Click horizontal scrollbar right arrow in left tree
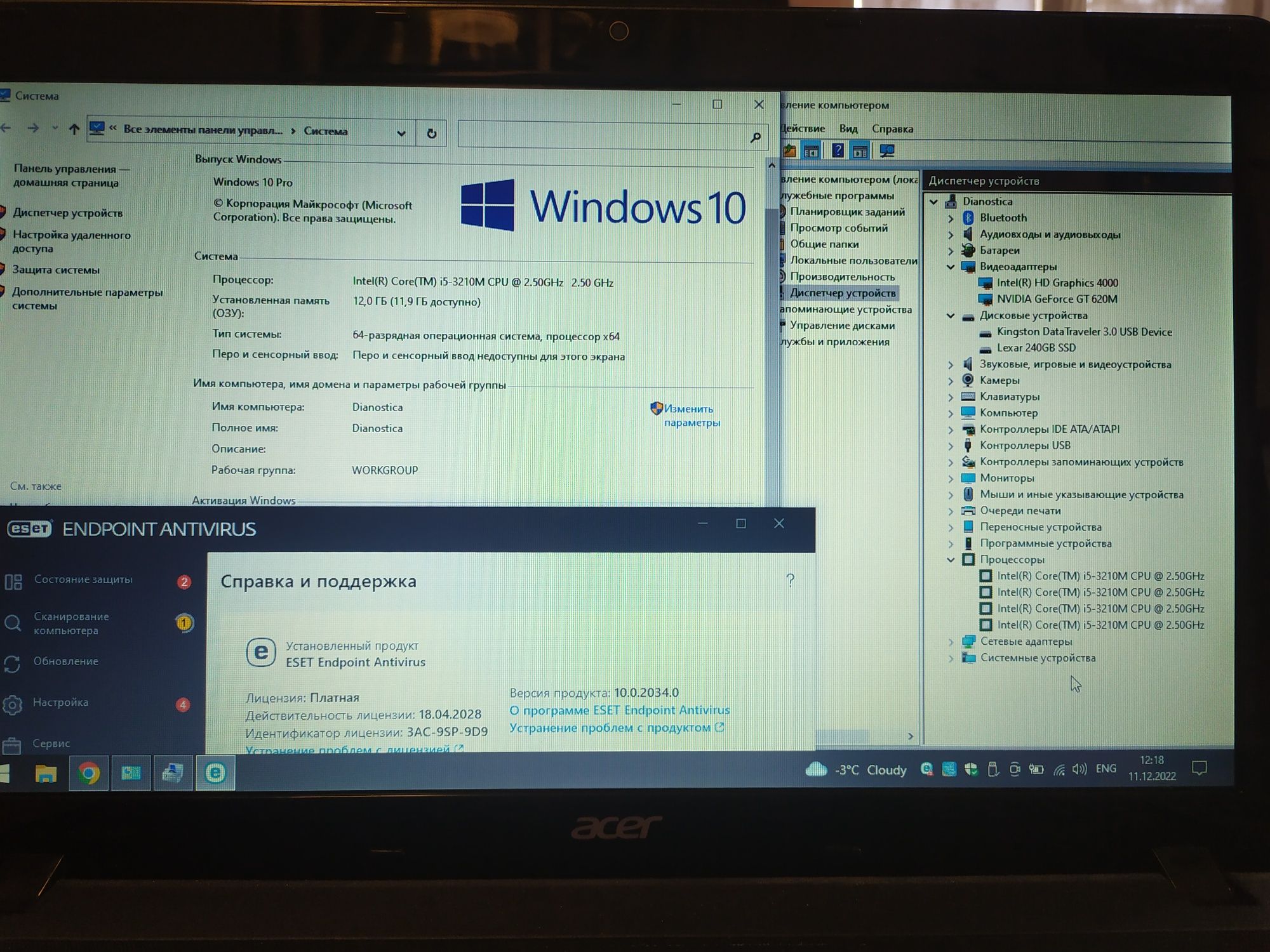Screen dimensions: 1270x952 coord(911,736)
